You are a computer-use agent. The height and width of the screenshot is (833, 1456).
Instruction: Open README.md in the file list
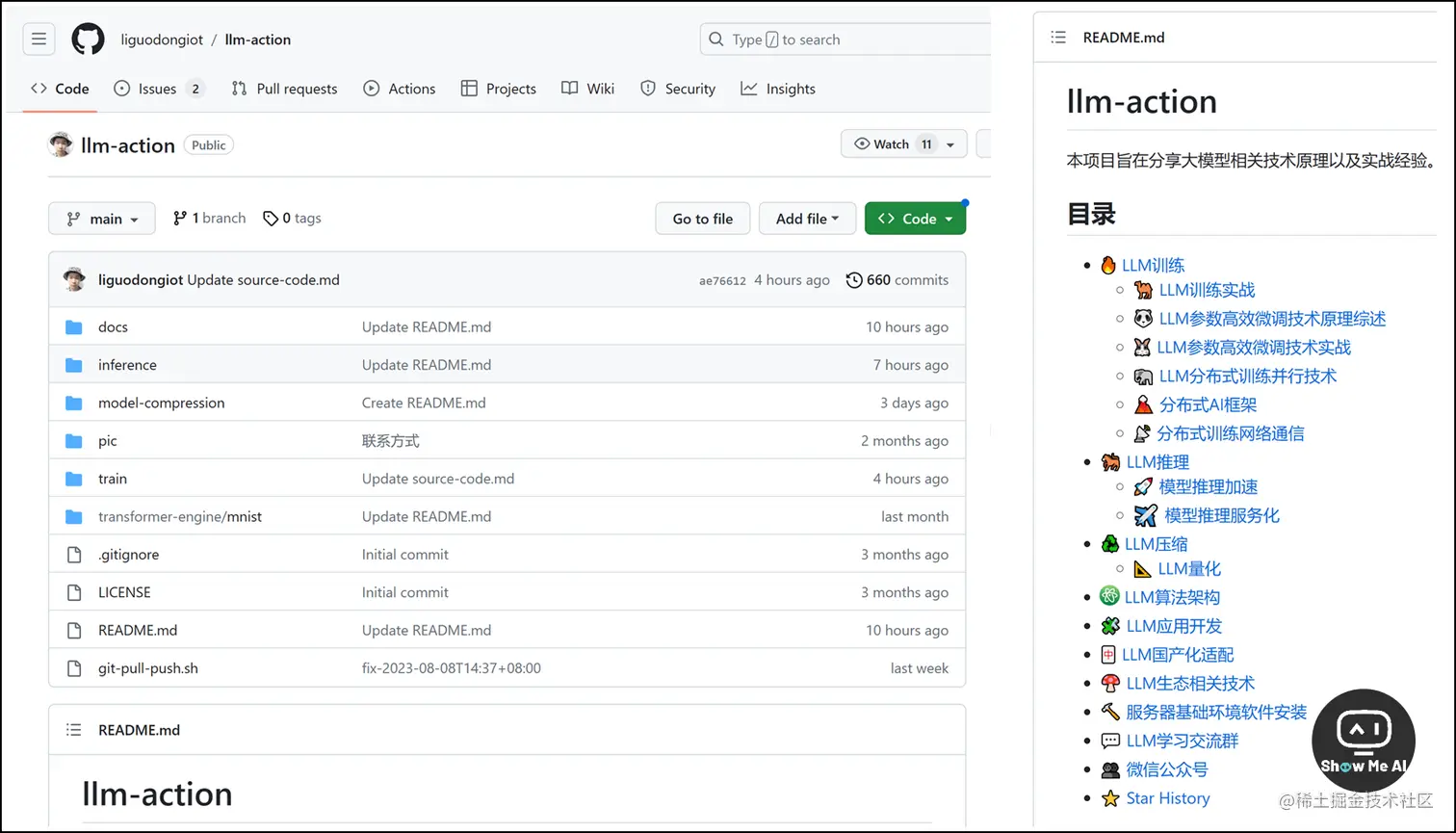click(x=138, y=631)
